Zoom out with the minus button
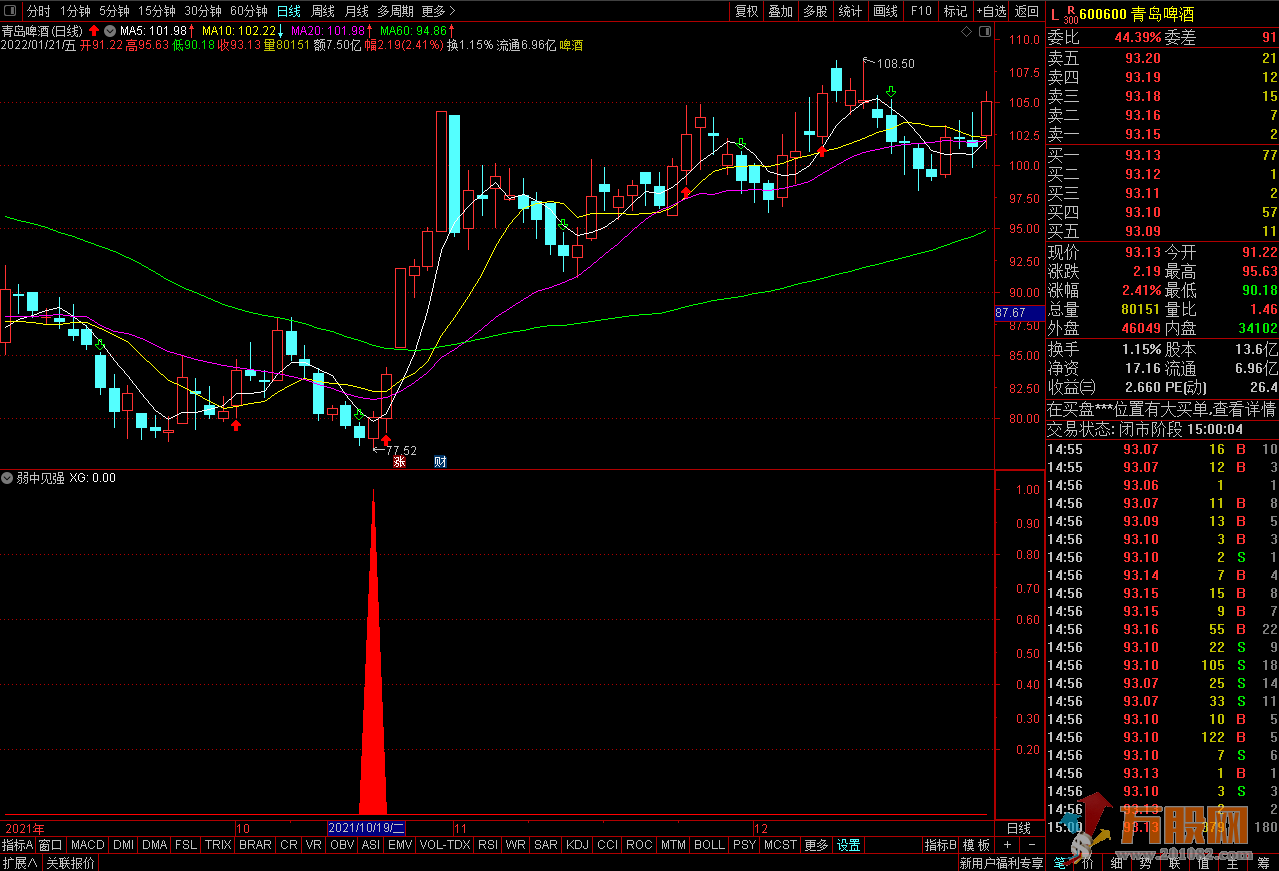The height and width of the screenshot is (871, 1279). click(x=1031, y=845)
